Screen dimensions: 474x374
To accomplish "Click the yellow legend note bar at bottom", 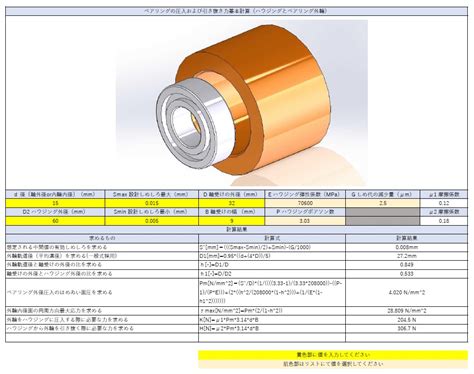I will 333,355.
